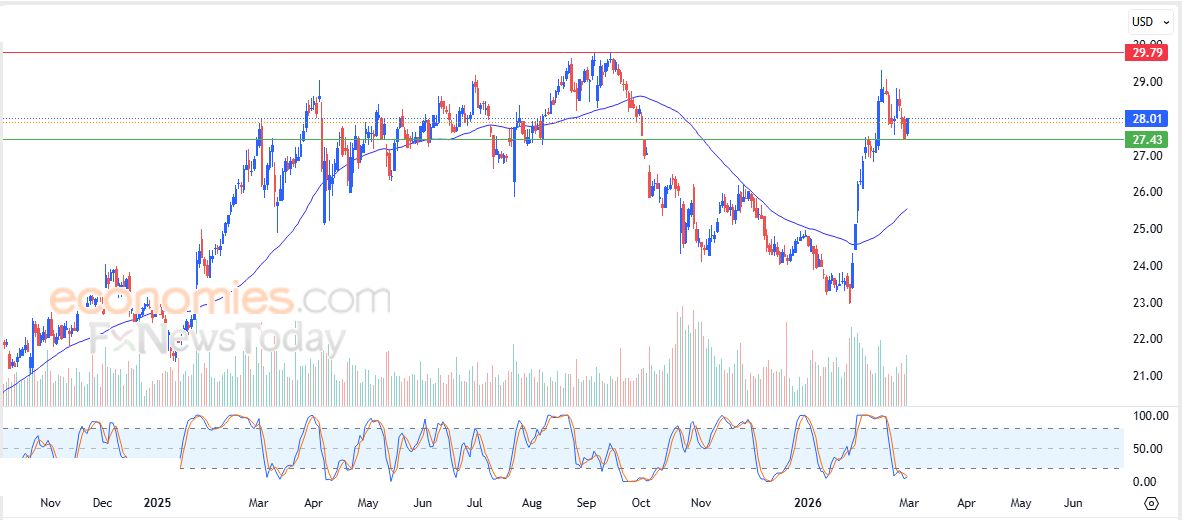
Task: Click the Dec label on the time axis
Action: [103, 503]
